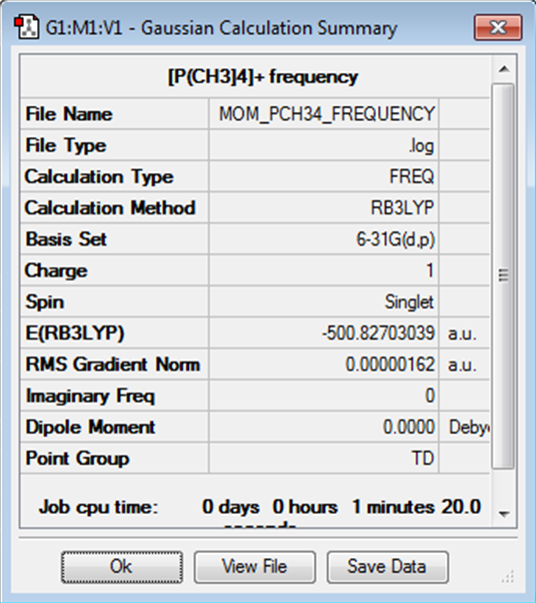The image size is (536, 603).
Task: Click the resize grip at window corner
Action: (x=508, y=577)
